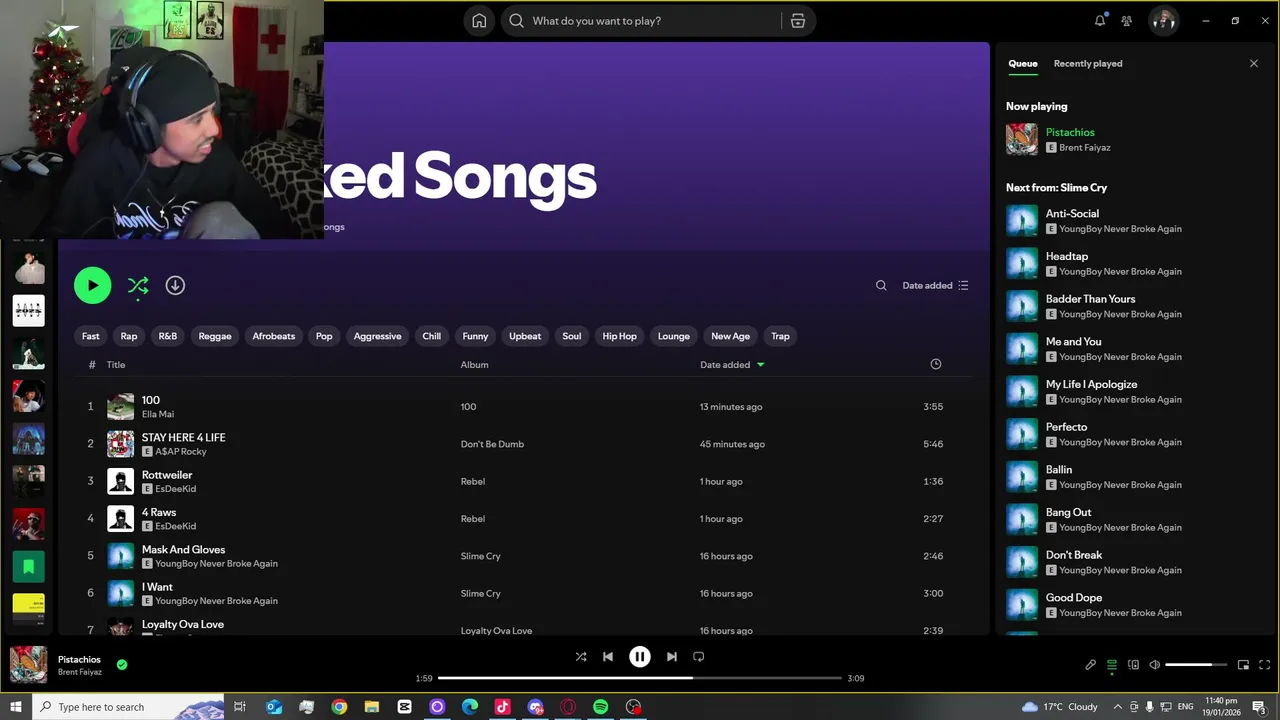
Task: Filter by the Hip Hop chip
Action: (x=620, y=336)
